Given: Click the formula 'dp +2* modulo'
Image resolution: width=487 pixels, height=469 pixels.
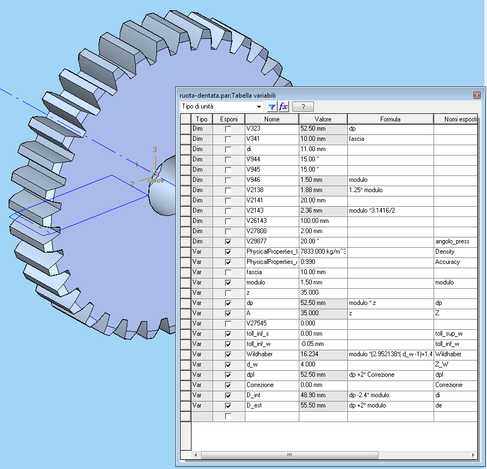Looking at the screenshot, I should point(390,406).
